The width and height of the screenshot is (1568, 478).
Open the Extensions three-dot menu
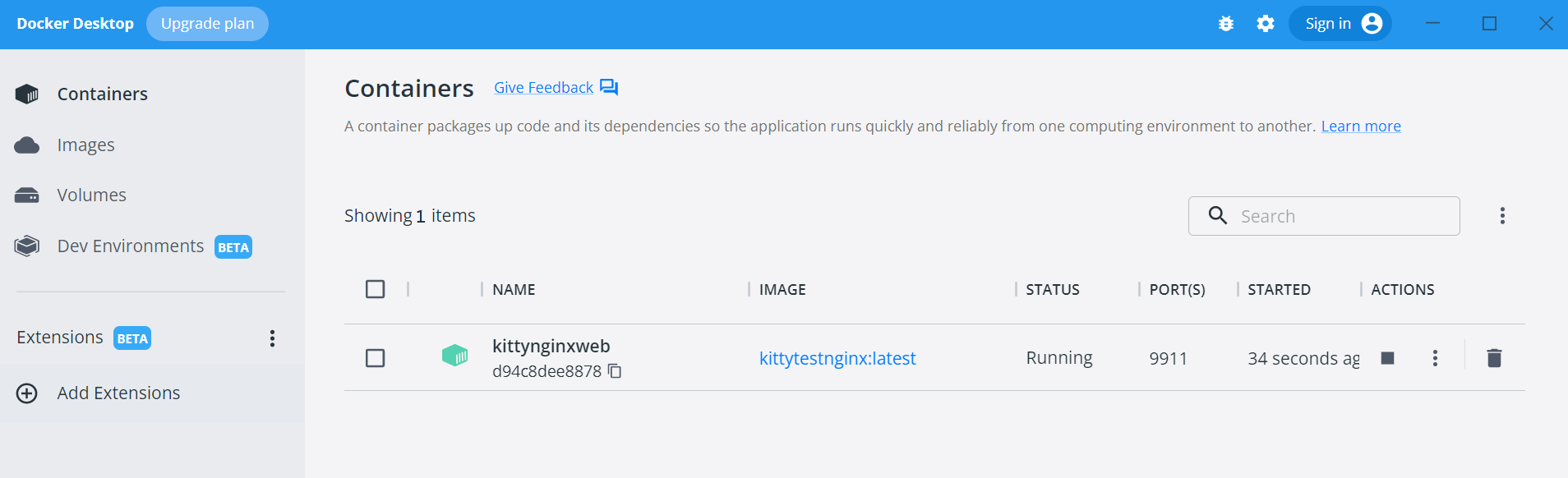pyautogui.click(x=272, y=338)
